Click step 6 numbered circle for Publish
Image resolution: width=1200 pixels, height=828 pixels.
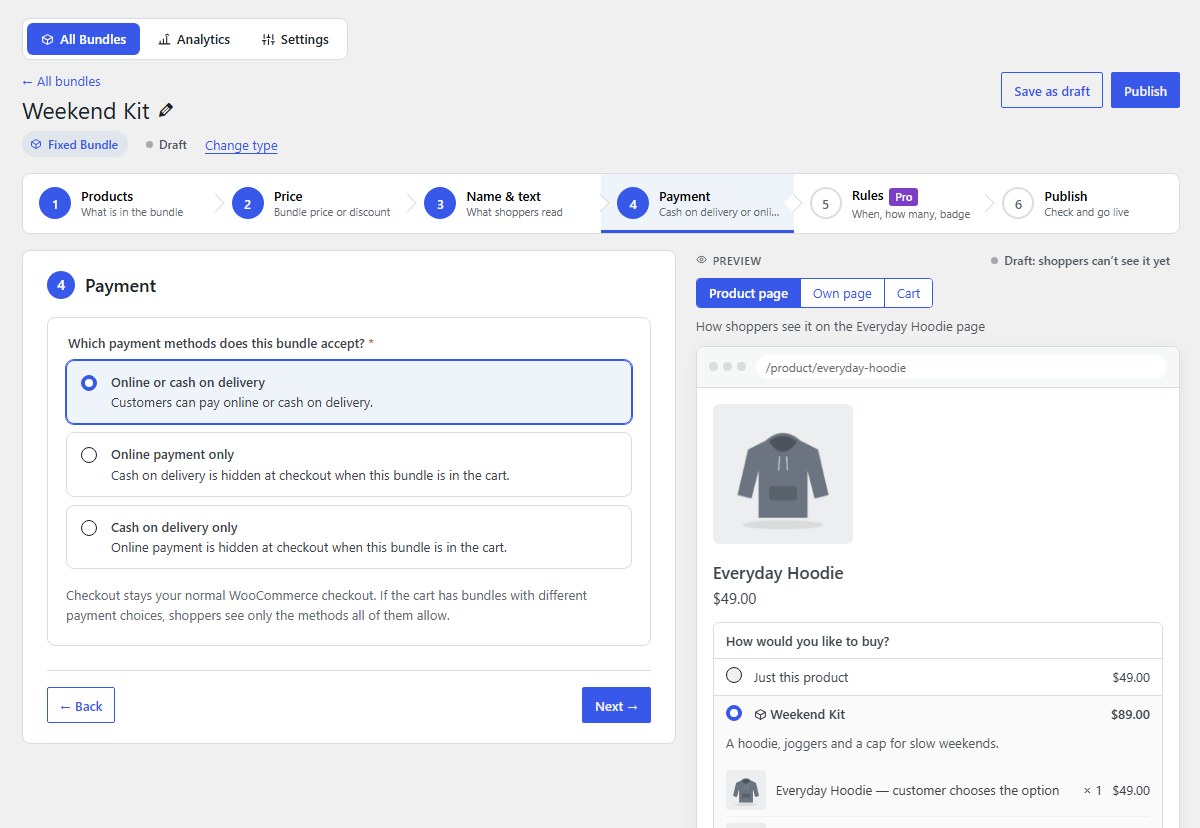tap(1018, 204)
